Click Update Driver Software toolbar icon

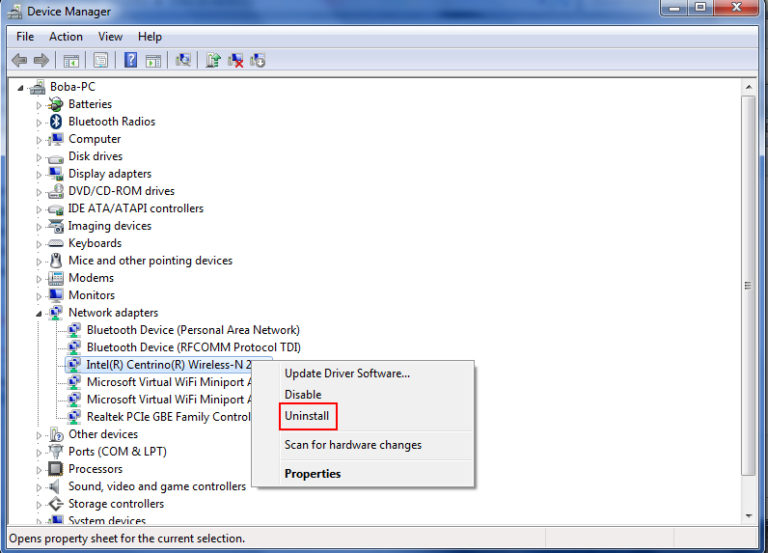tap(213, 60)
